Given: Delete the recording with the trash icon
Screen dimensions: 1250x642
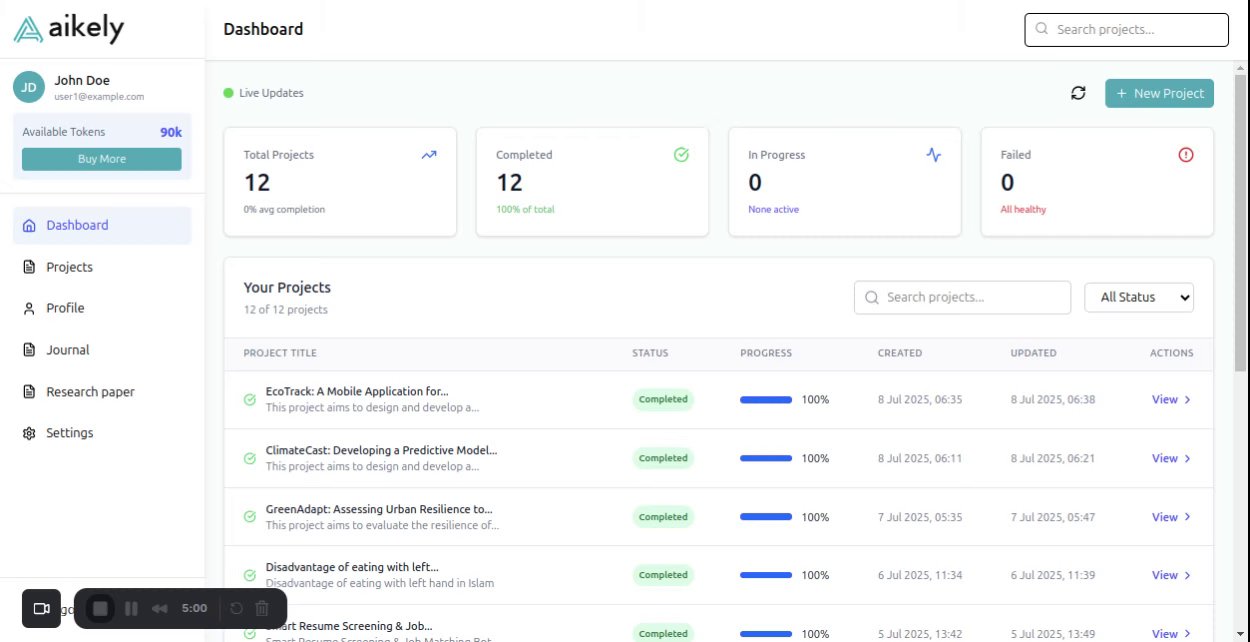Looking at the screenshot, I should (x=262, y=608).
